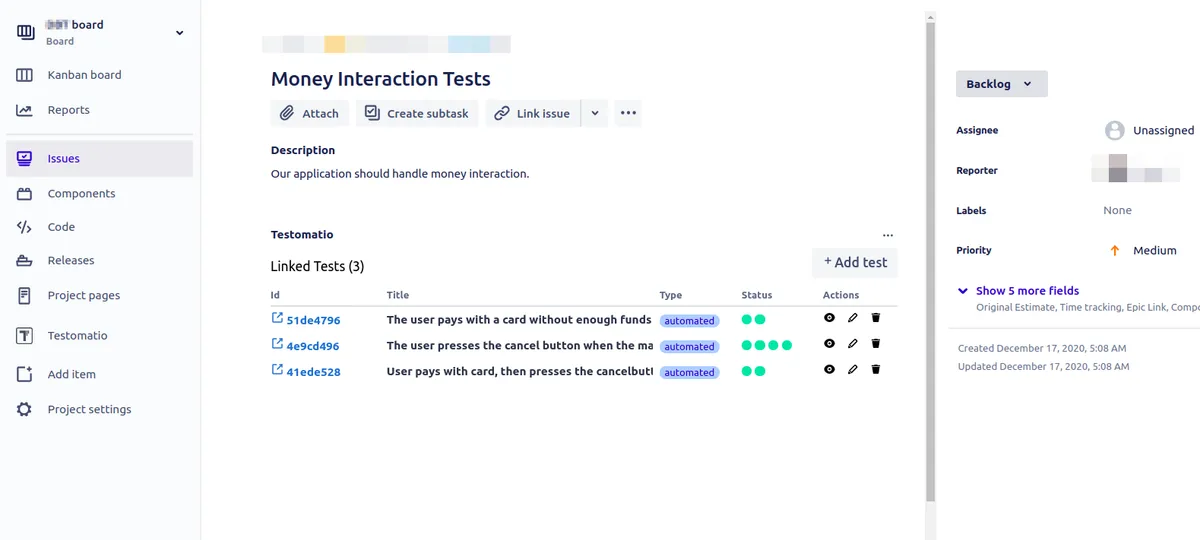Screen dimensions: 1200x540
Task: Click automated tag on 4e9cd496 row
Action: click(x=690, y=347)
